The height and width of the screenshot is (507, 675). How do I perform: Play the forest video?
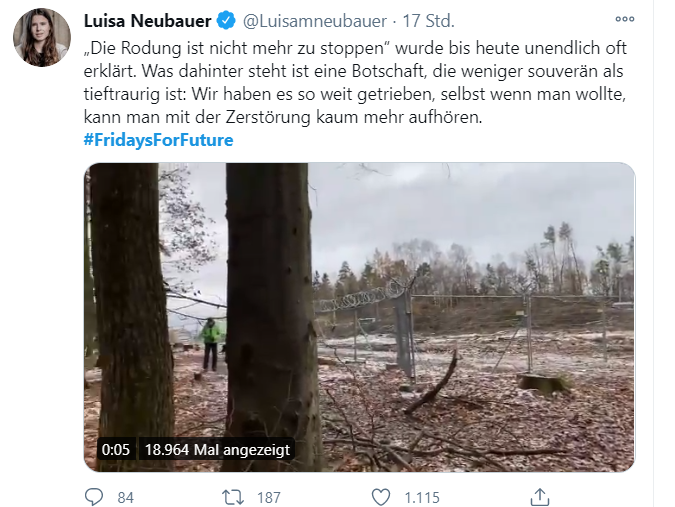(359, 317)
